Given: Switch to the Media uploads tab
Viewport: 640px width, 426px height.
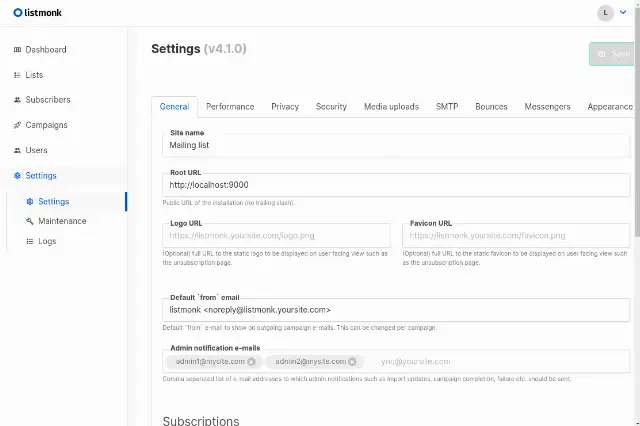Looking at the screenshot, I should pos(391,107).
